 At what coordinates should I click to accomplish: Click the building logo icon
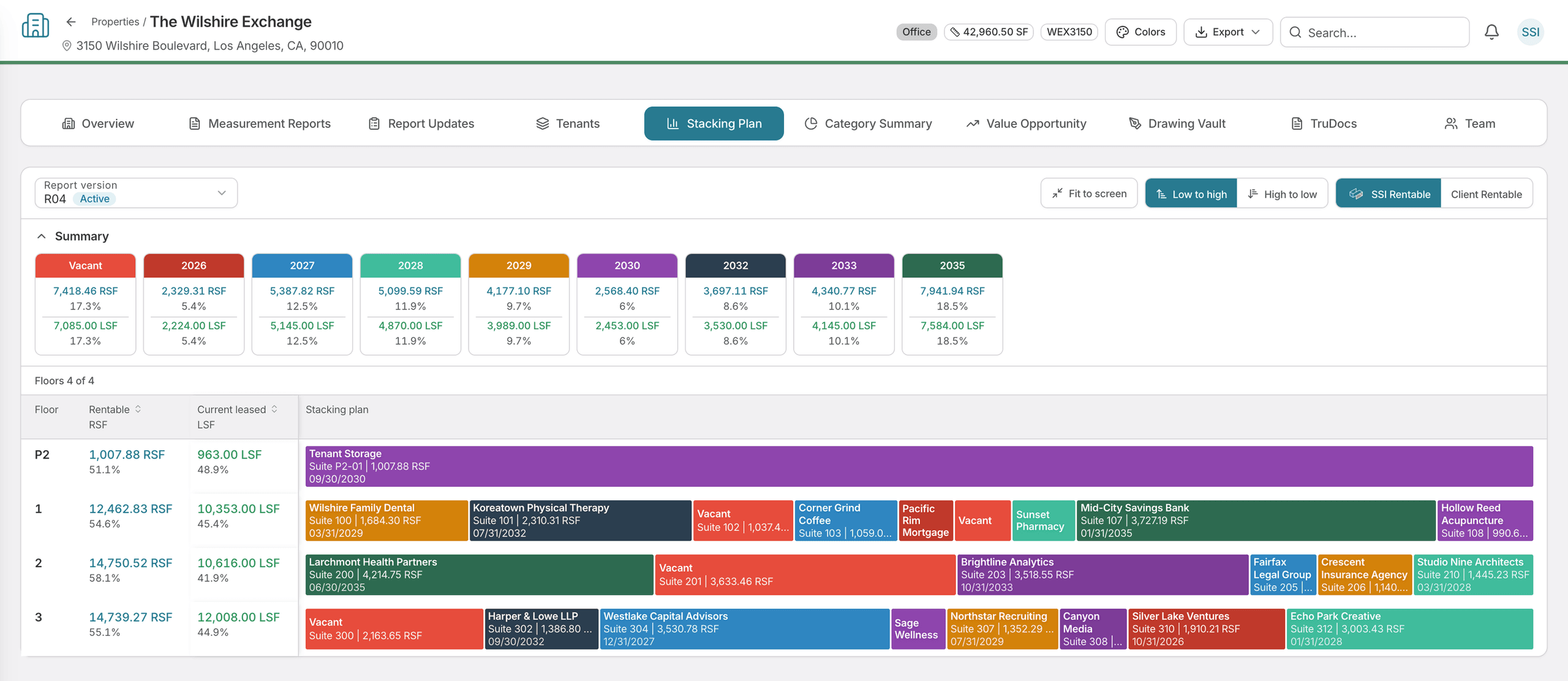(35, 26)
